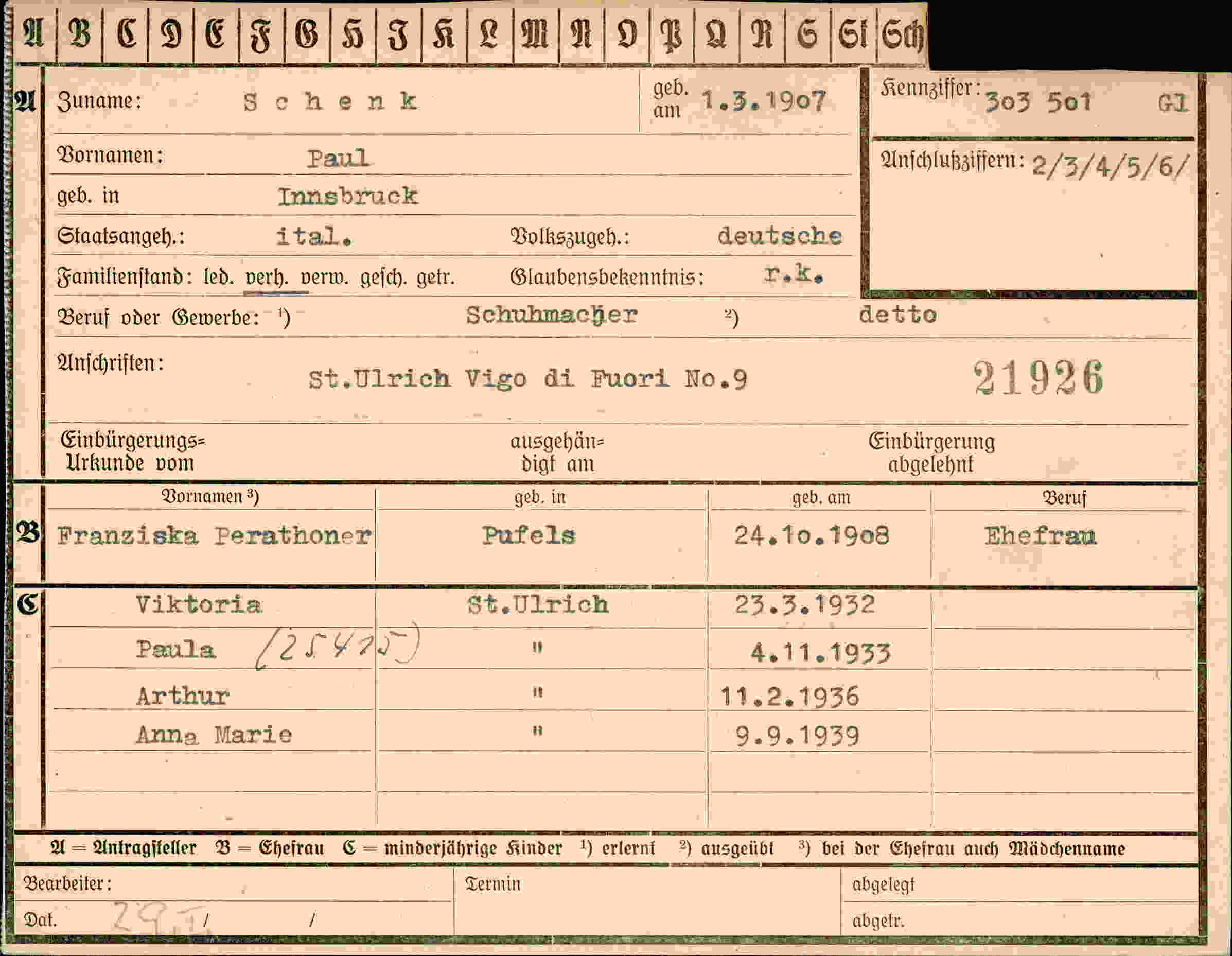The width and height of the screenshot is (1232, 956).
Task: Click the occupation 'Schuhmacher'
Action: (551, 315)
